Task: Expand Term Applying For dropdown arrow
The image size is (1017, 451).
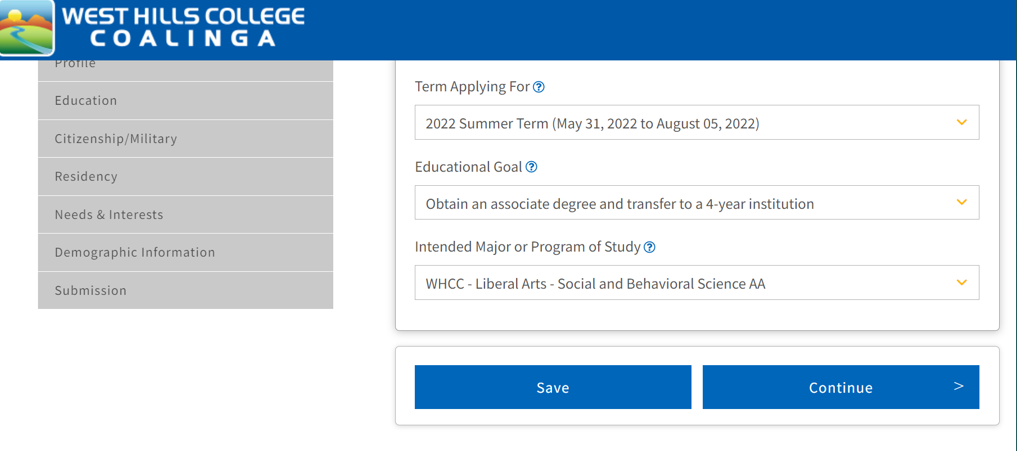Action: (x=961, y=122)
